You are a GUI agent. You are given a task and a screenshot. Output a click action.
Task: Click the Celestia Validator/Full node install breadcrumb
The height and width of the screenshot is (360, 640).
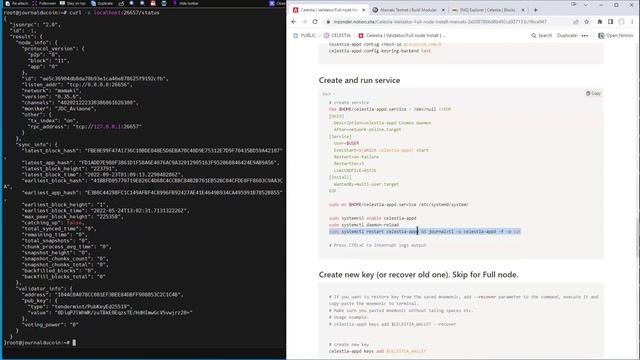(x=402, y=36)
